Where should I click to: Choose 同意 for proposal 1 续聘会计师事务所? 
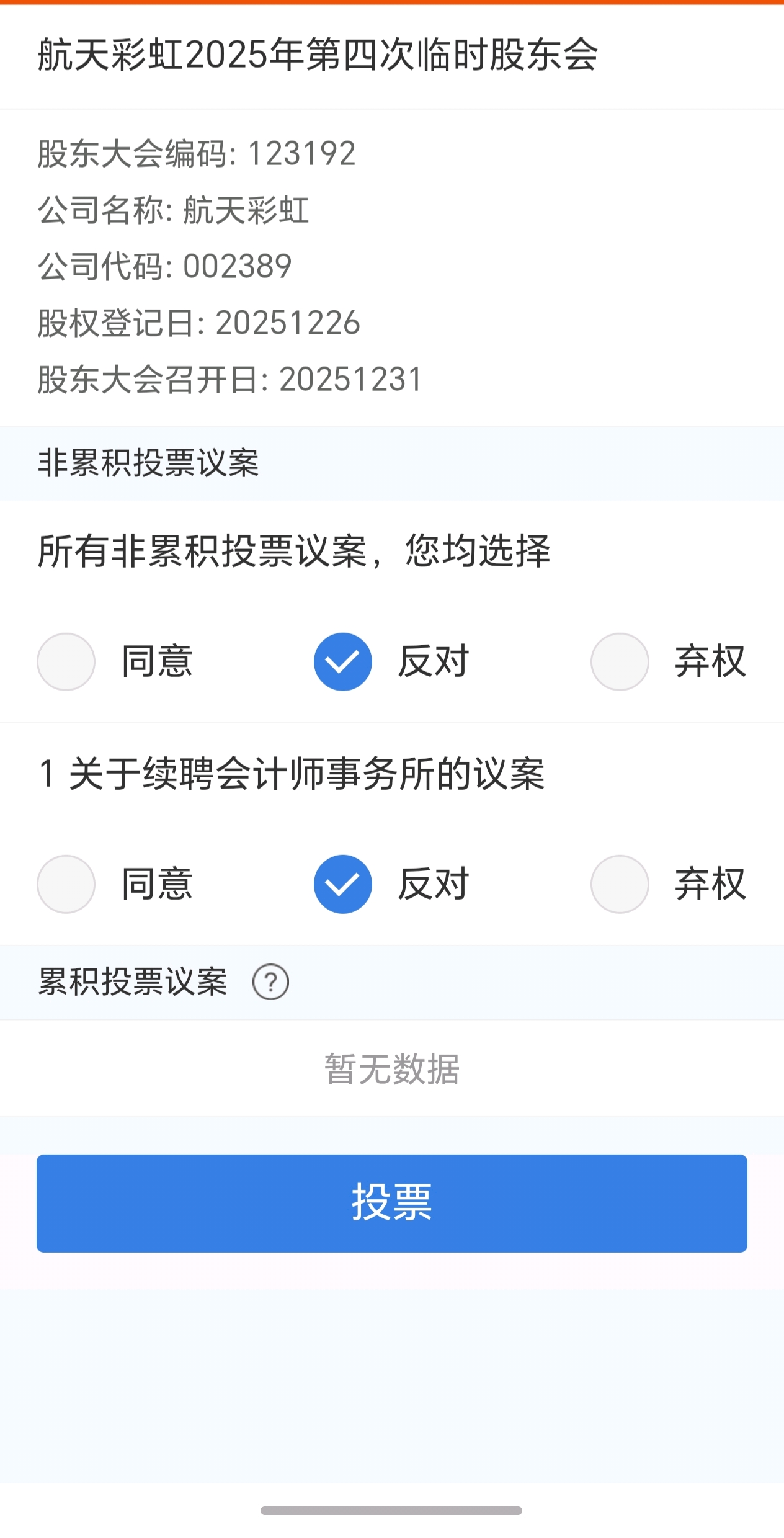pos(66,884)
